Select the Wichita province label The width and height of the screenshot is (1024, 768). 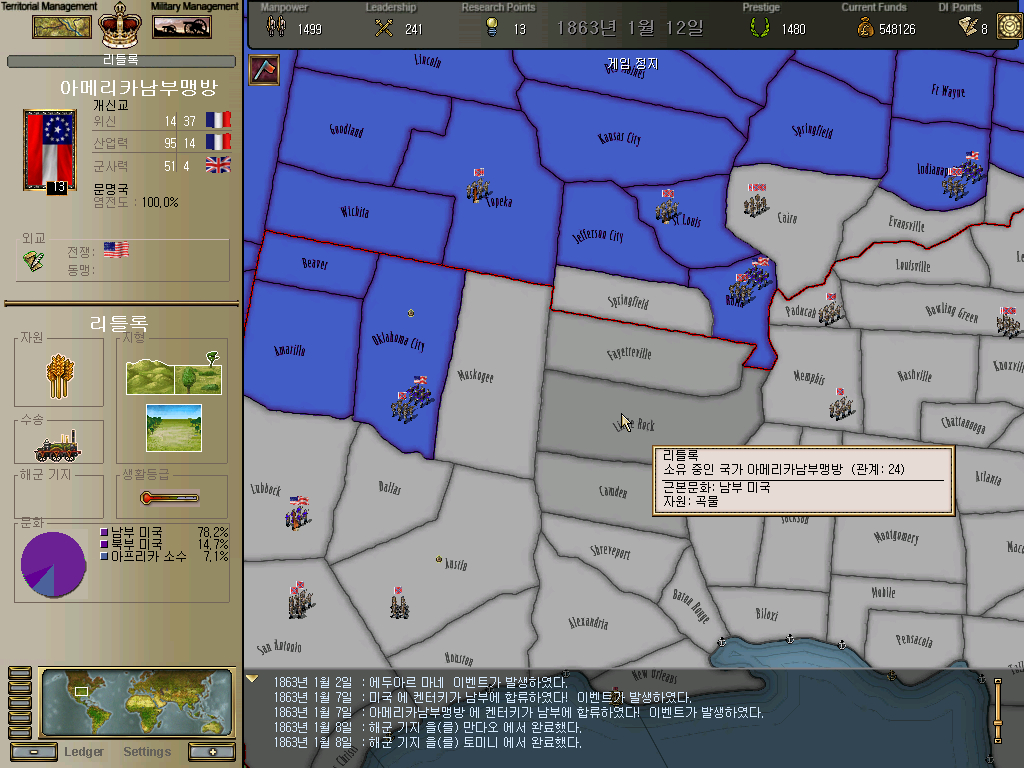coord(355,211)
